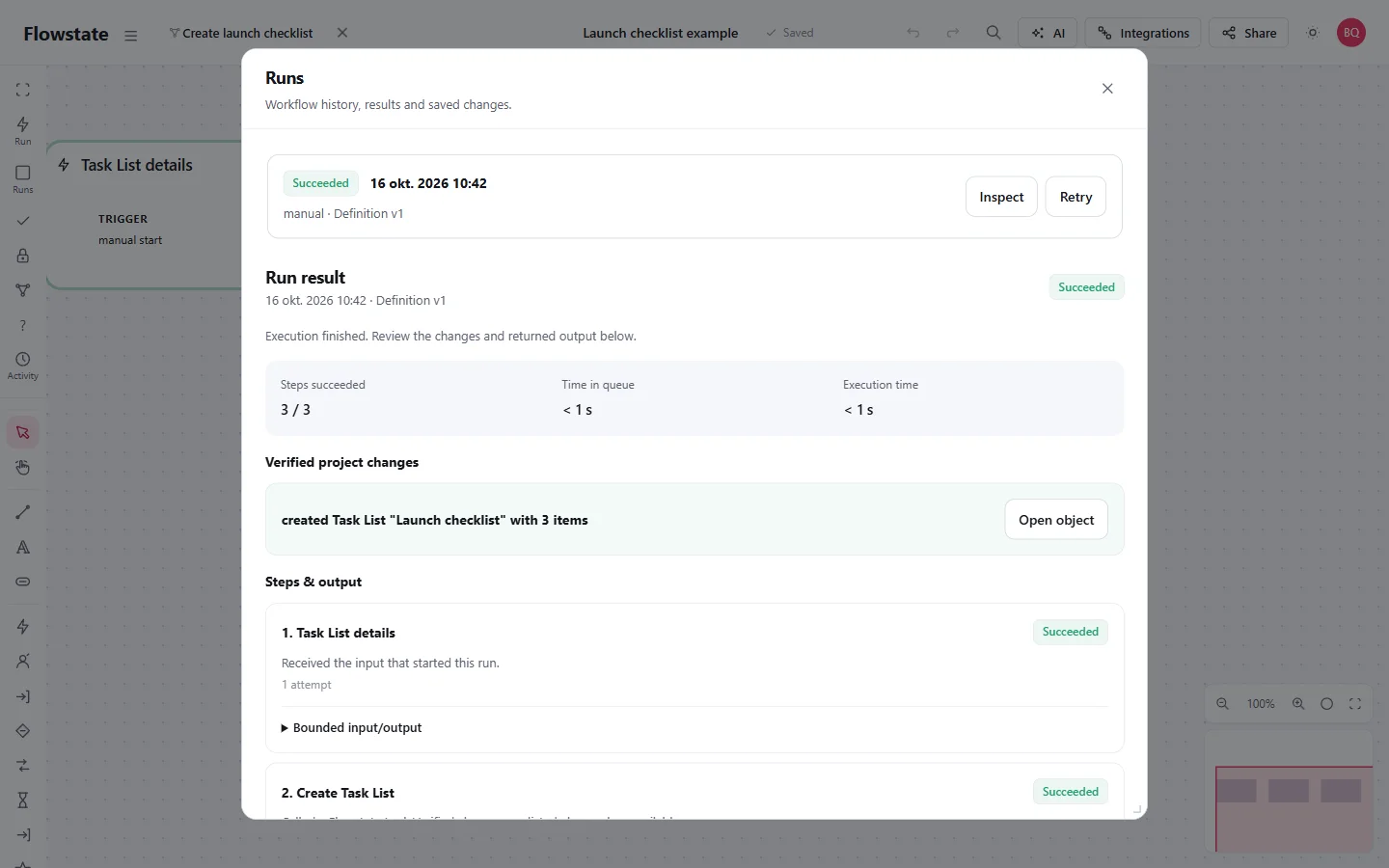Select the pointer cursor tool
The height and width of the screenshot is (868, 1389).
point(23,432)
